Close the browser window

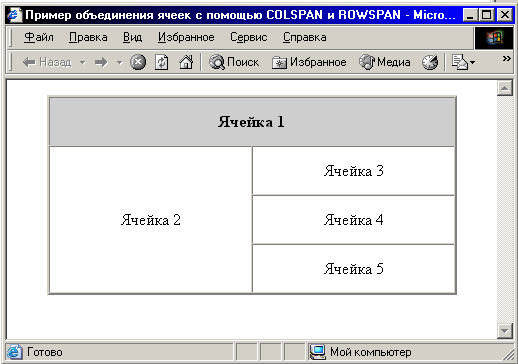pos(505,15)
